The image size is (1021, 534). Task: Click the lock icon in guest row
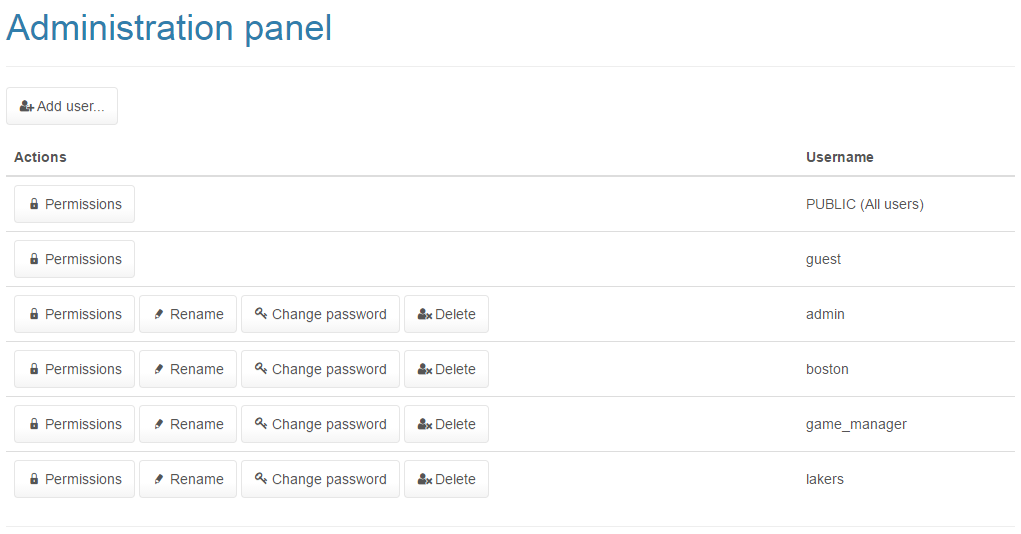click(34, 259)
